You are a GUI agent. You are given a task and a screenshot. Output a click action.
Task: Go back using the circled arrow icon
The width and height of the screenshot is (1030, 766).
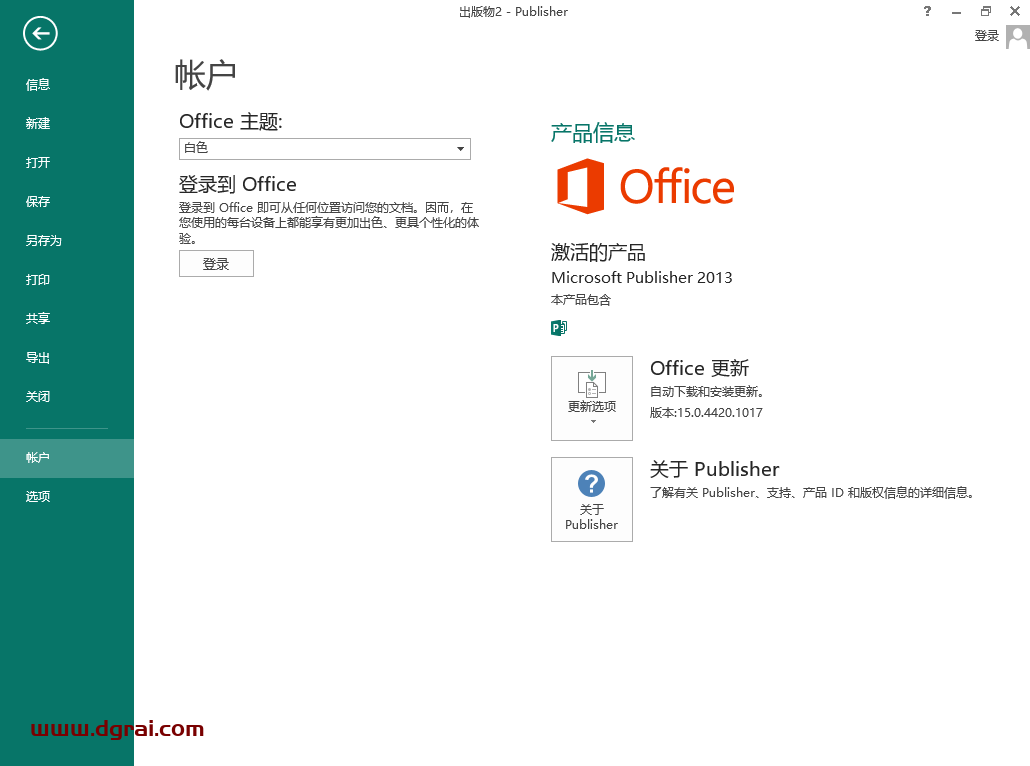pyautogui.click(x=40, y=34)
